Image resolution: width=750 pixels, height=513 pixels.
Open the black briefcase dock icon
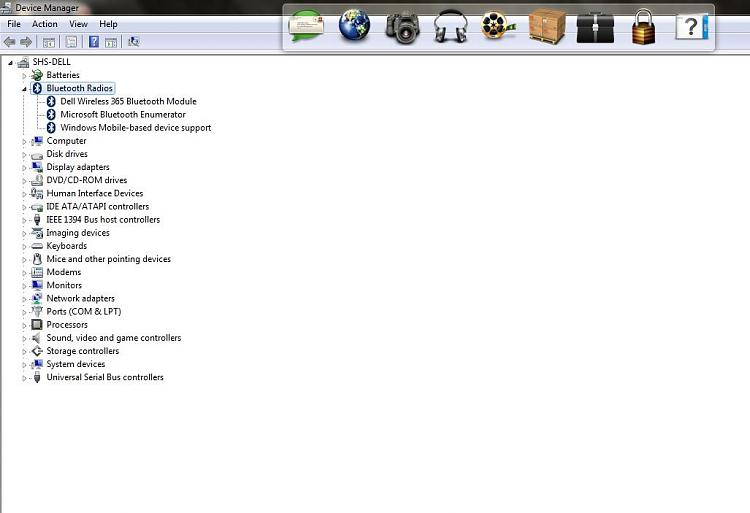pos(595,27)
